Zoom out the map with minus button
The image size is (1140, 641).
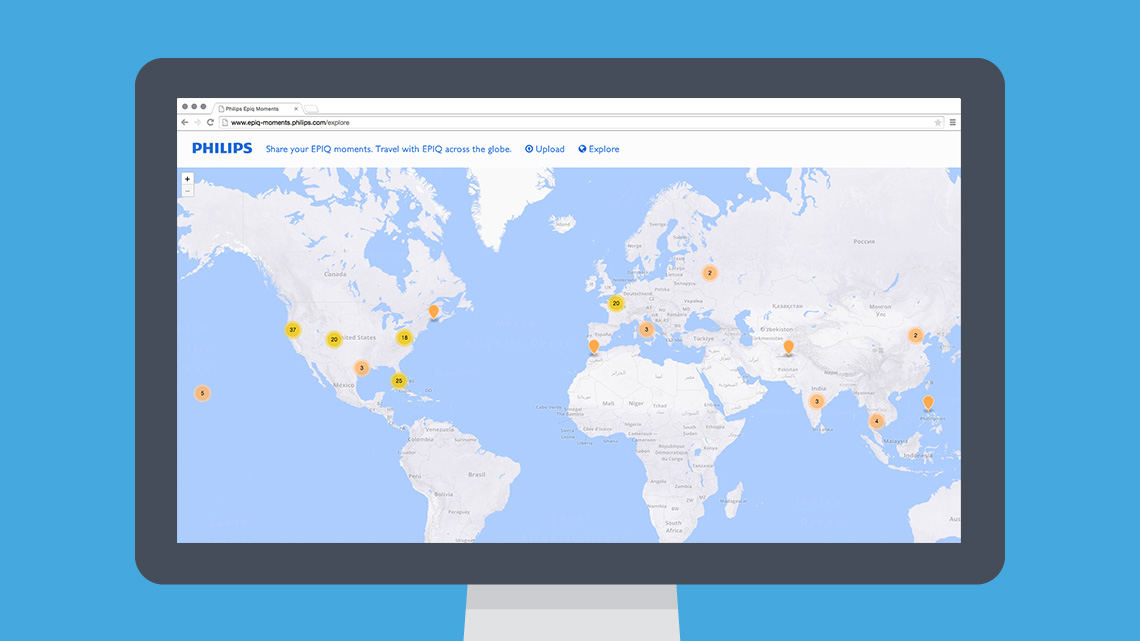tap(188, 191)
